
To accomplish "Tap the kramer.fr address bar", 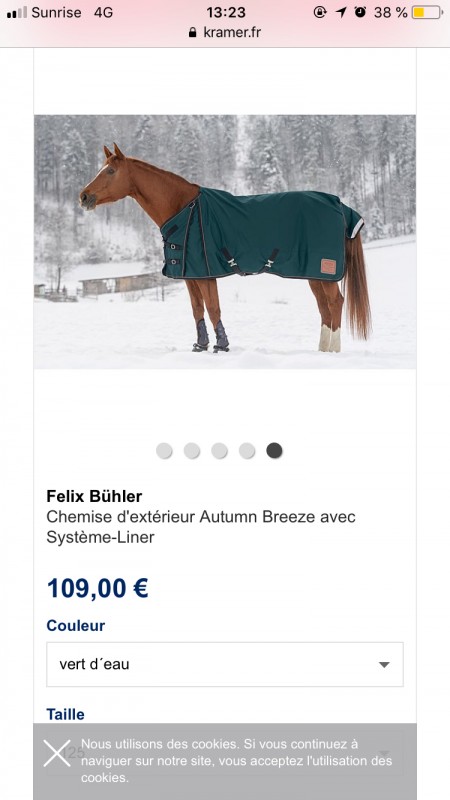I will coord(225,33).
